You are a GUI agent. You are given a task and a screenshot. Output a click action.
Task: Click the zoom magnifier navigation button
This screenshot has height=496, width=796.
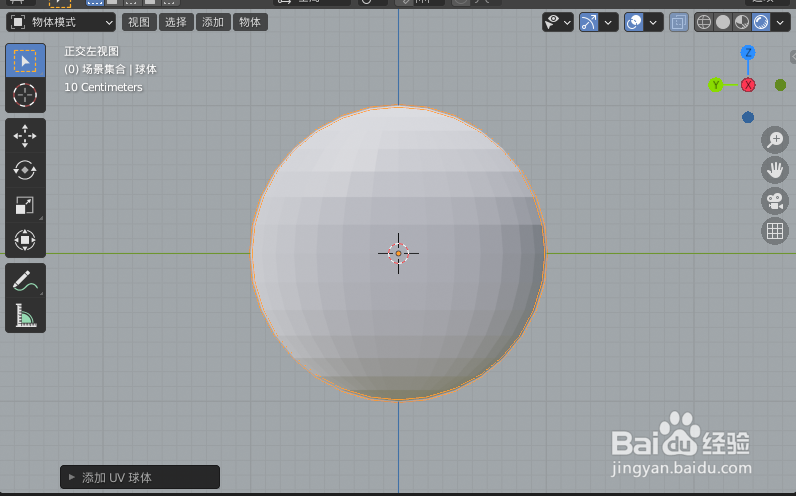pos(775,140)
